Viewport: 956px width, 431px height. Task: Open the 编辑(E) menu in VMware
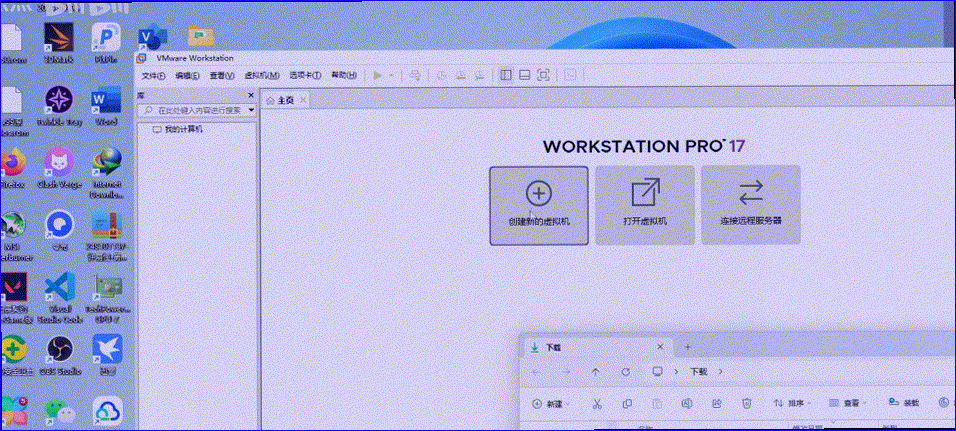pos(188,76)
